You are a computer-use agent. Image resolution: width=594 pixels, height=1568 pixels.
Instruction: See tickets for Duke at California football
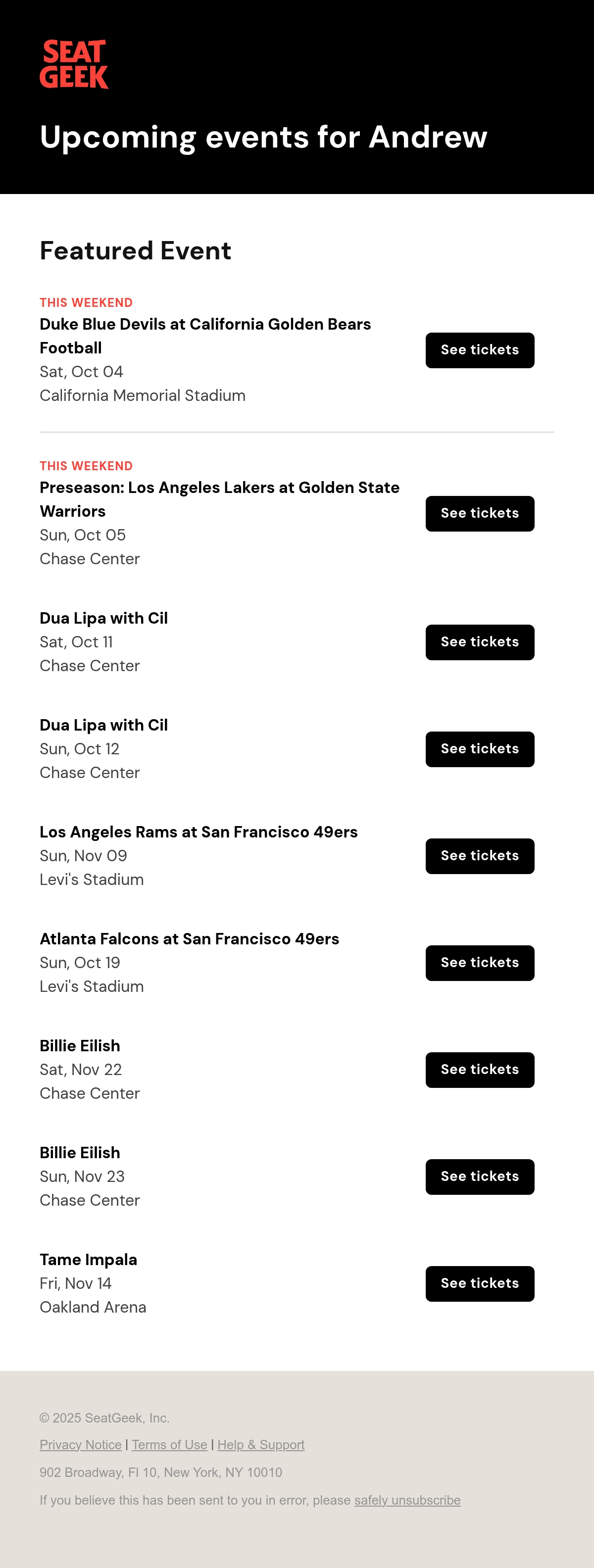point(480,350)
